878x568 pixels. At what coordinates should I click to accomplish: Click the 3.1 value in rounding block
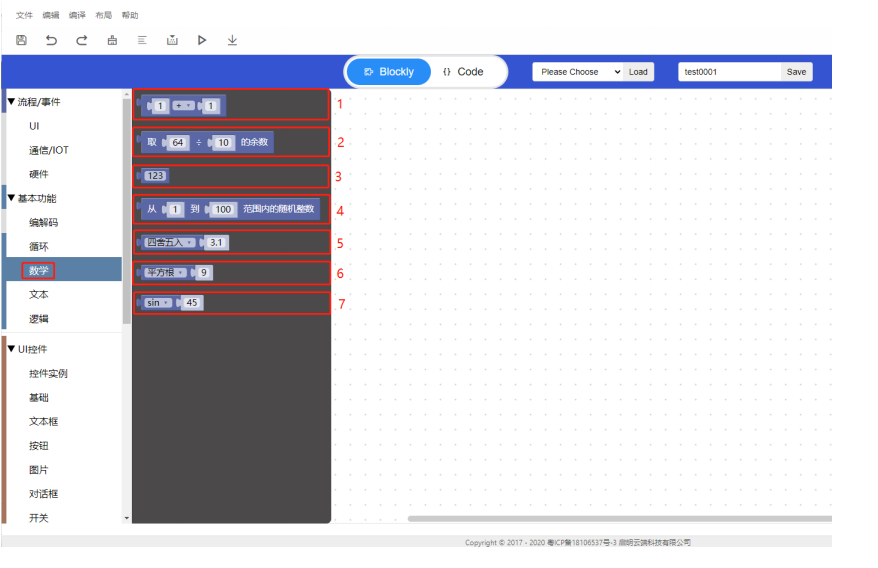[x=216, y=243]
